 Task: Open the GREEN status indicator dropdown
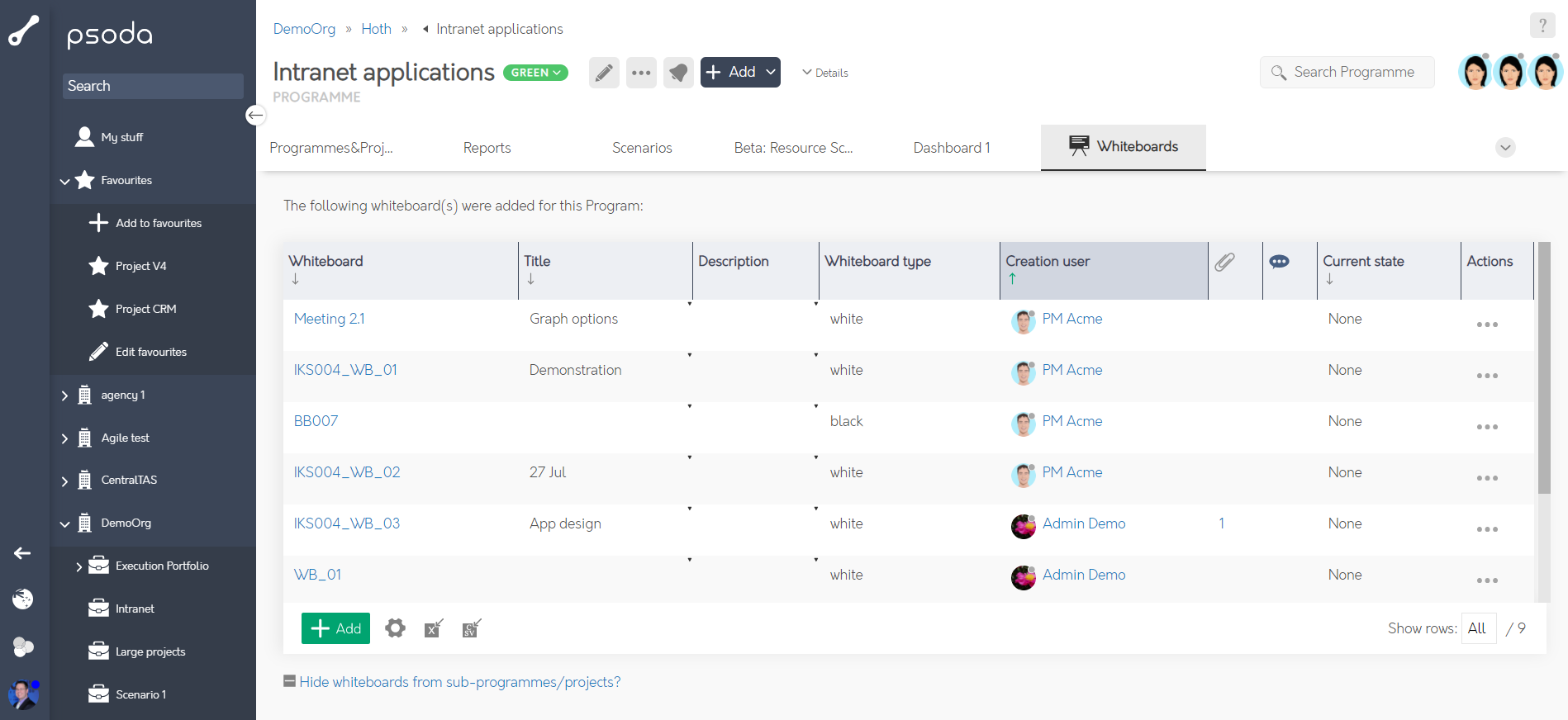(x=535, y=73)
